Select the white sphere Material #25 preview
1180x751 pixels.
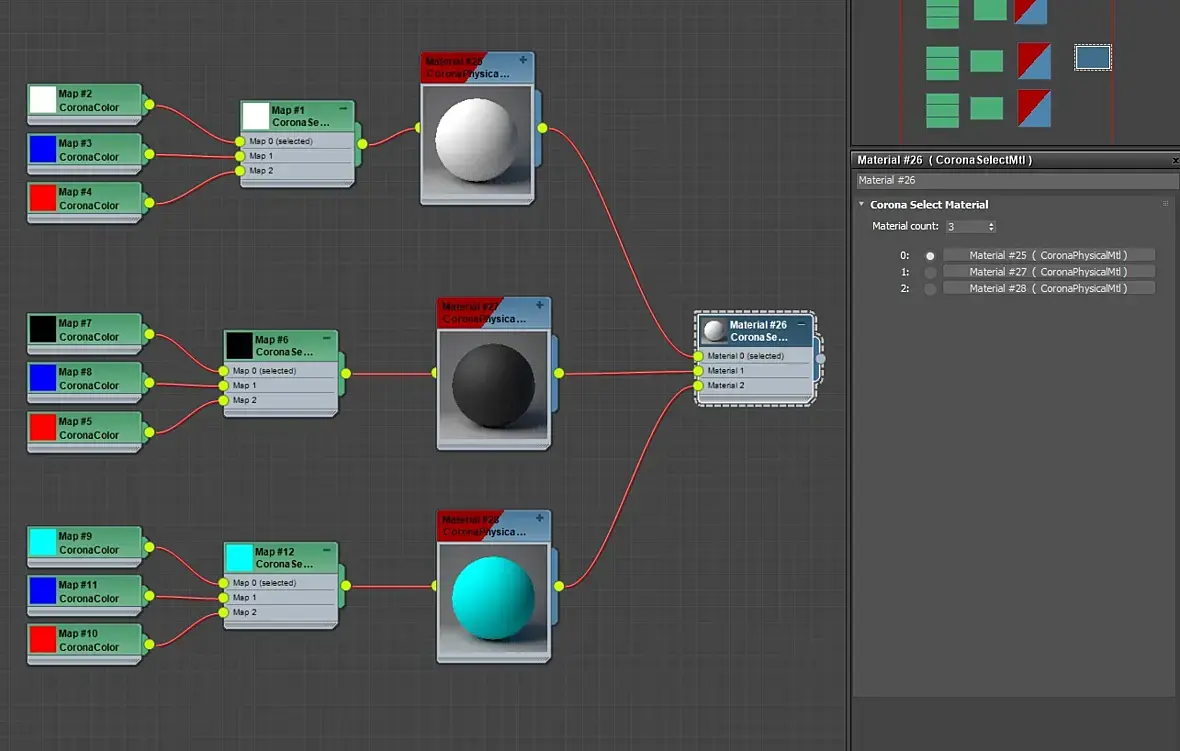477,141
